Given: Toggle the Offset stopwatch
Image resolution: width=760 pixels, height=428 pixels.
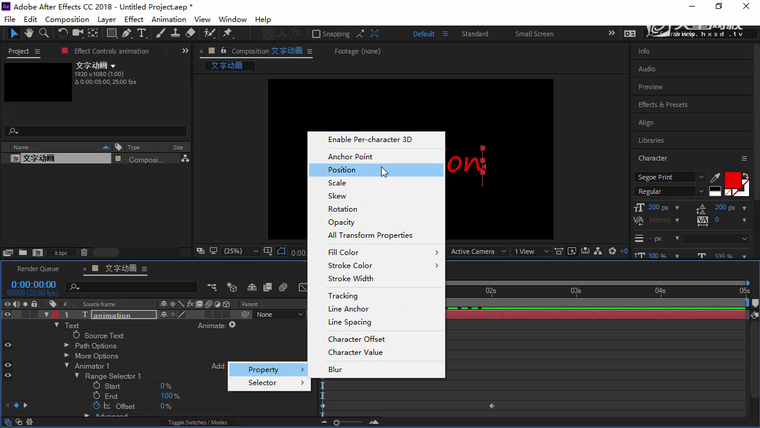Looking at the screenshot, I should click(97, 406).
